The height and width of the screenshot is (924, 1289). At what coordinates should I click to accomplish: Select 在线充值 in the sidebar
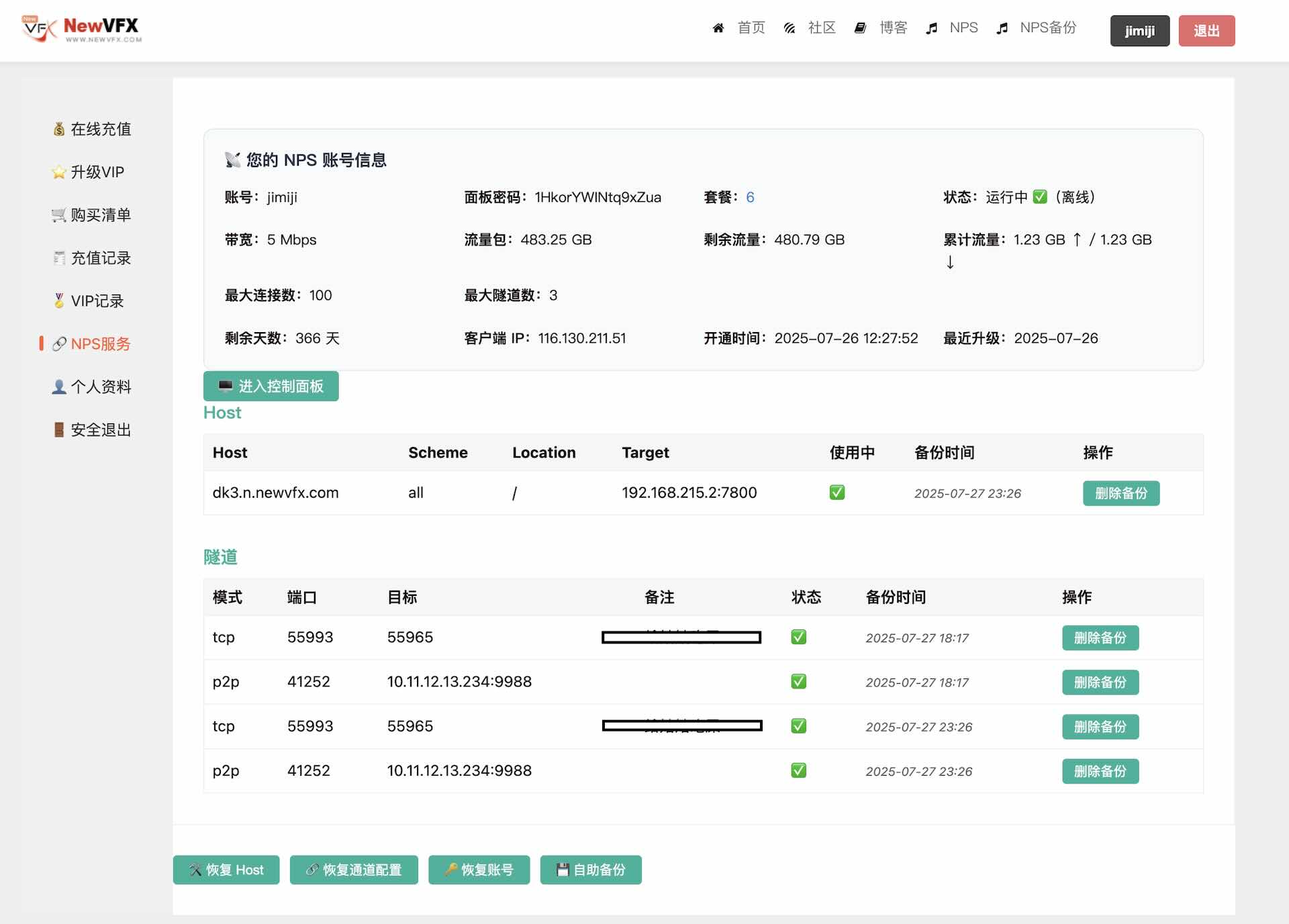pos(101,129)
